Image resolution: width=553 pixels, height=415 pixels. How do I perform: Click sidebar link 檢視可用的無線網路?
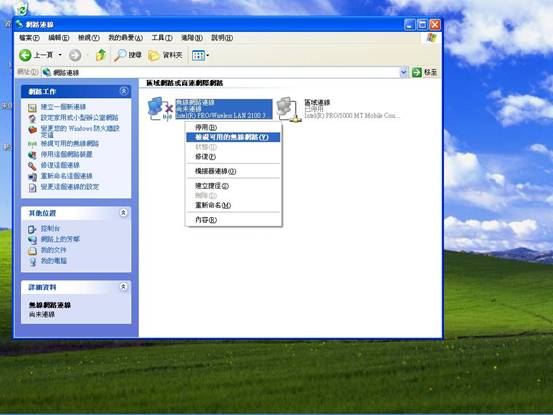[70, 144]
